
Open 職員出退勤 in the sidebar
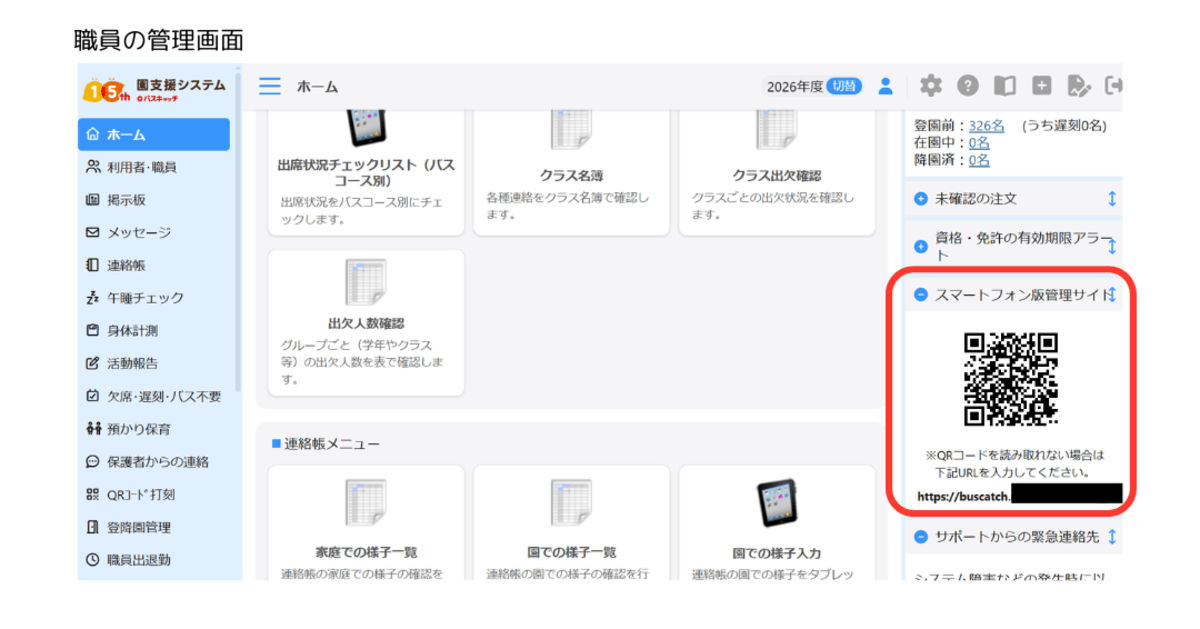click(x=154, y=560)
